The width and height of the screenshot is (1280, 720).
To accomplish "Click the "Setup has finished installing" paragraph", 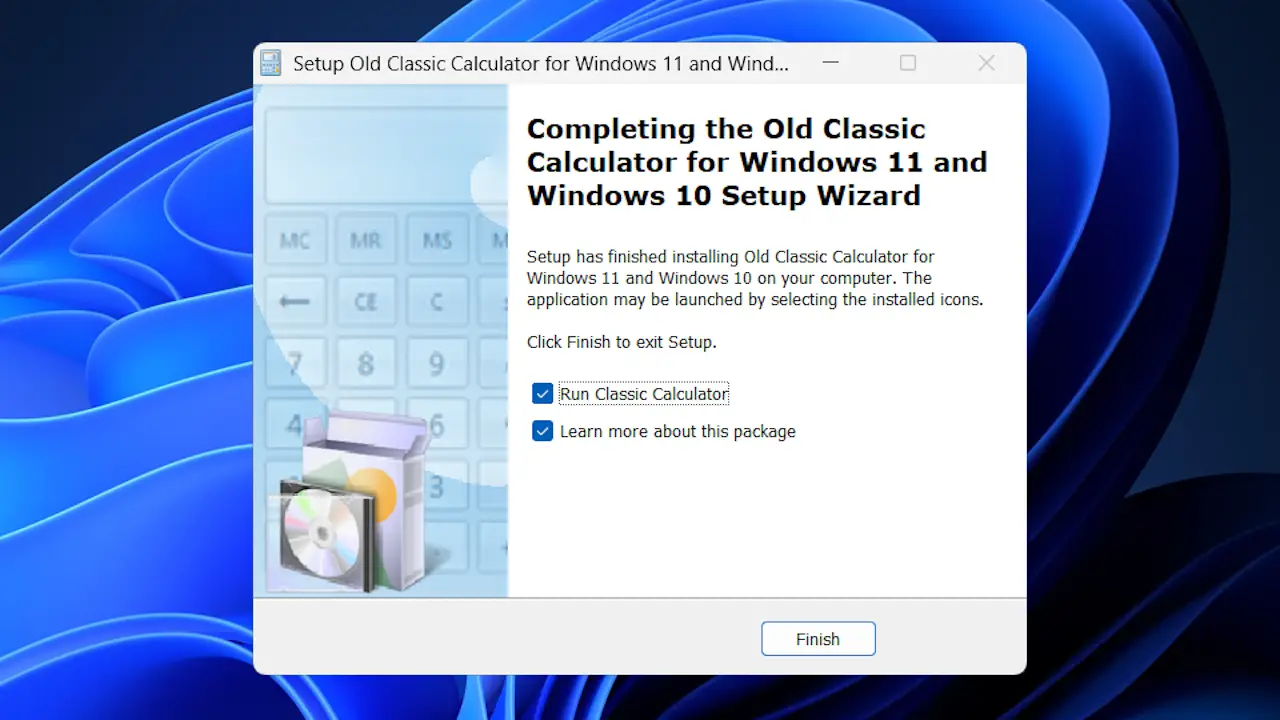I will pos(756,278).
